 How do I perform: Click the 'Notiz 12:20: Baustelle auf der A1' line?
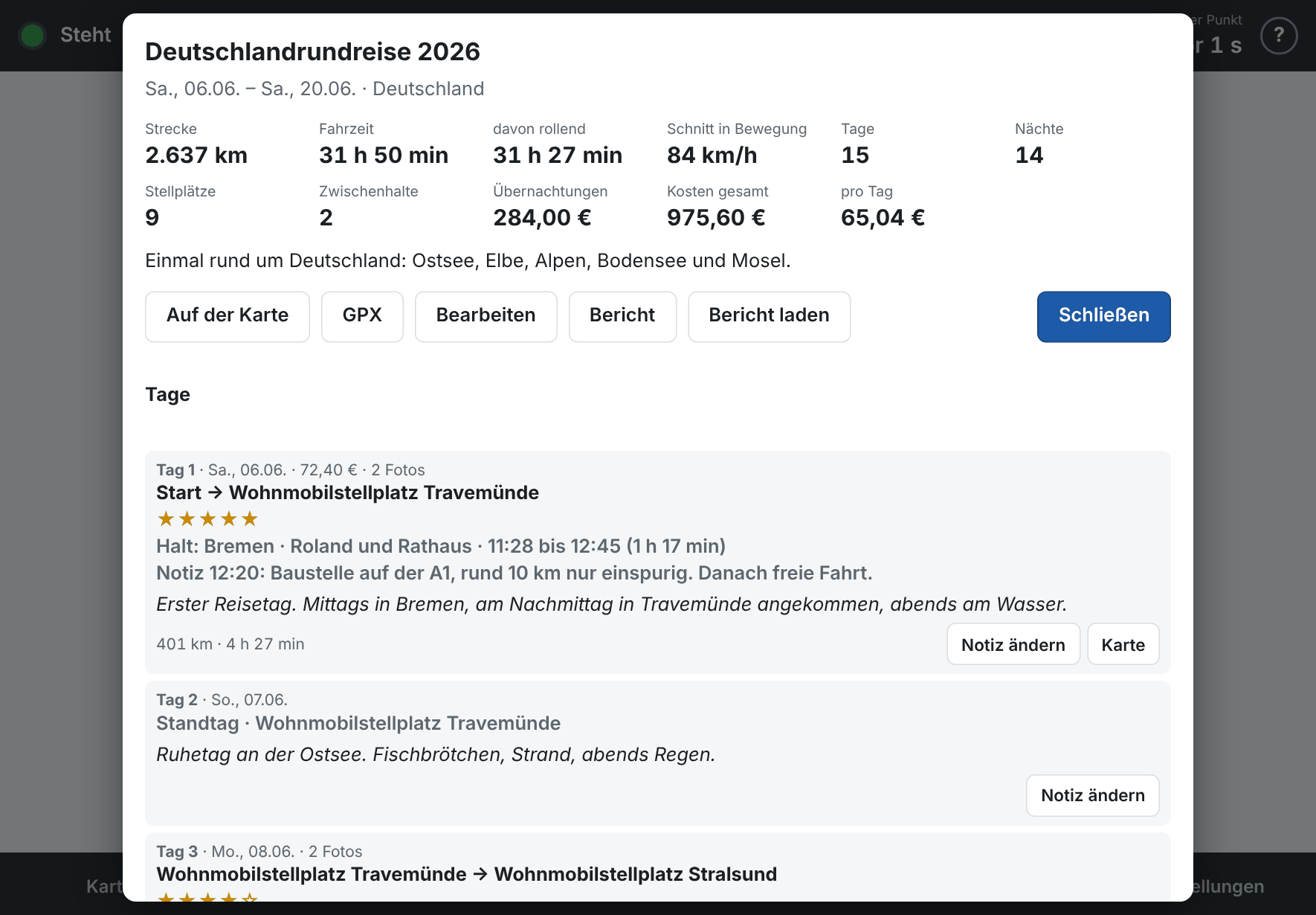pos(515,573)
